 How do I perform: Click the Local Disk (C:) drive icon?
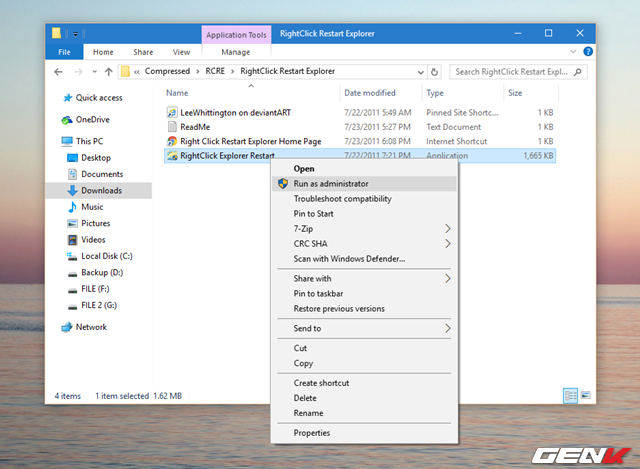pos(72,256)
